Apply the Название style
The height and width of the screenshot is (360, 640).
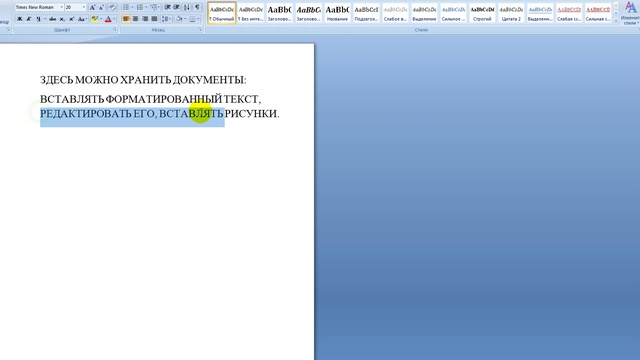point(337,13)
